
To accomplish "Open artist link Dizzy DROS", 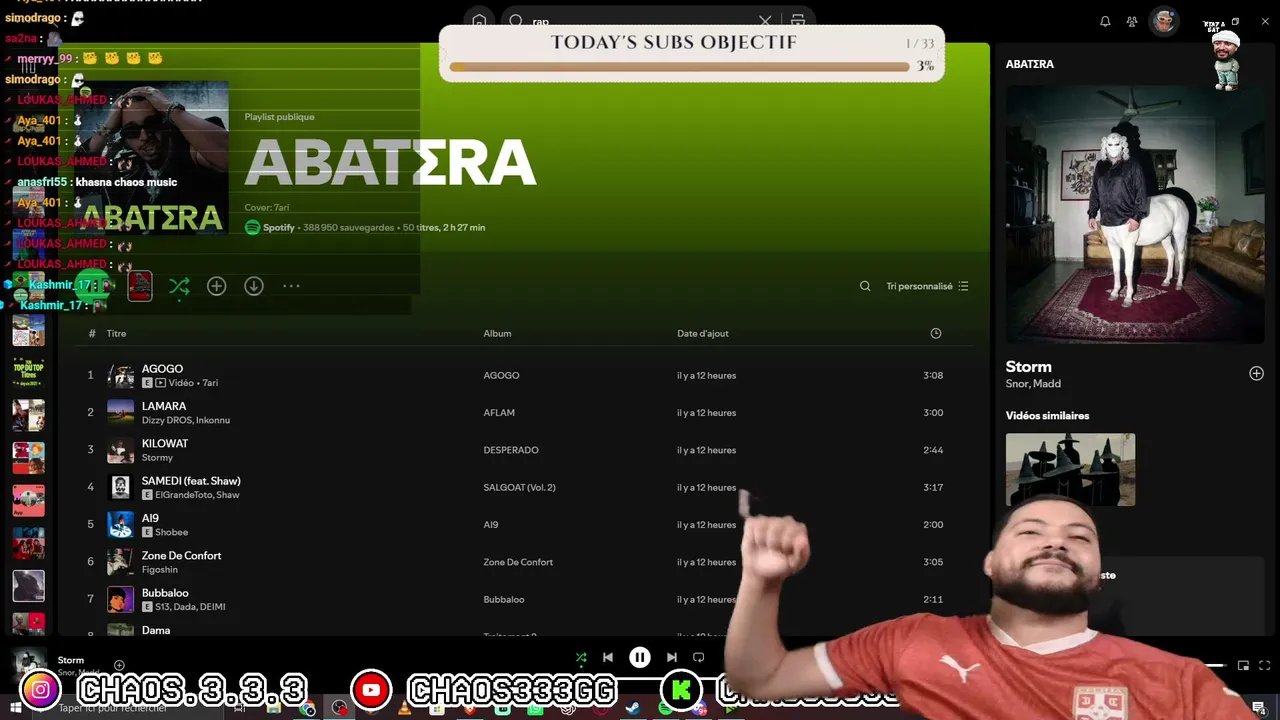I will click(167, 420).
